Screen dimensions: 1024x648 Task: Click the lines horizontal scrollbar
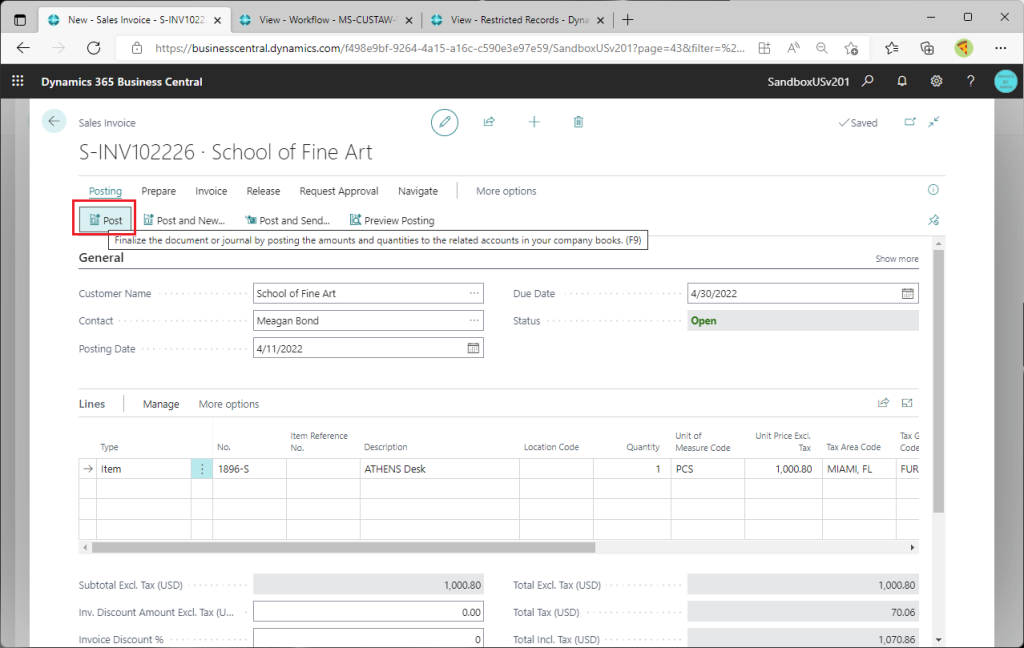[x=344, y=547]
